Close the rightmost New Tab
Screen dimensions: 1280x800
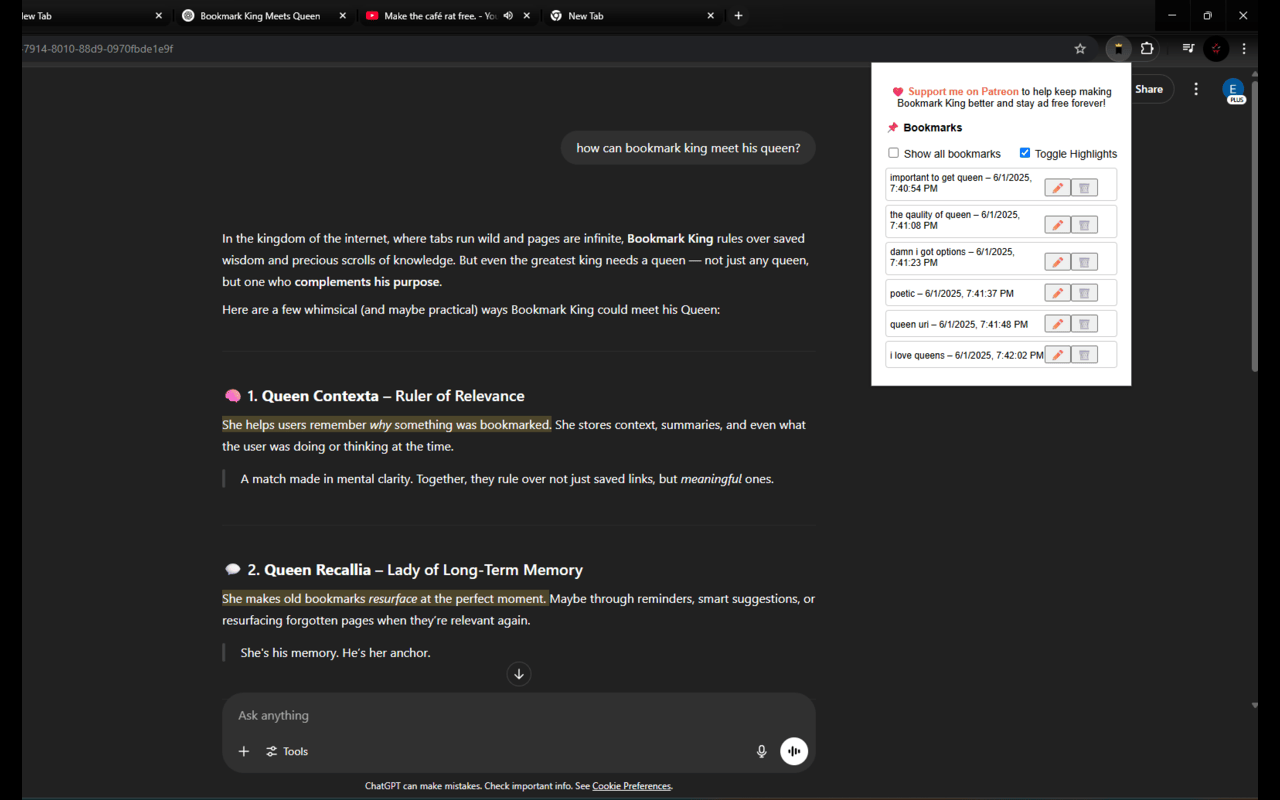[711, 16]
